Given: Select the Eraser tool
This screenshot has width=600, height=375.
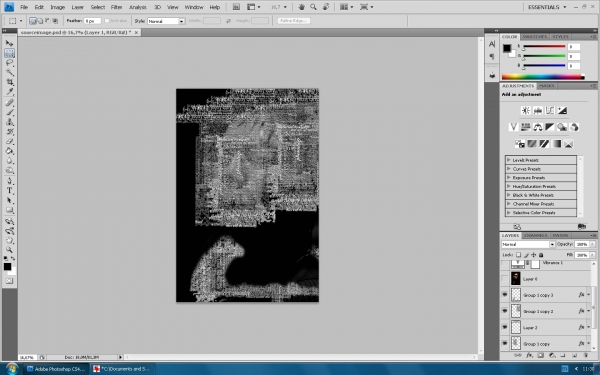Looking at the screenshot, I should [x=10, y=141].
